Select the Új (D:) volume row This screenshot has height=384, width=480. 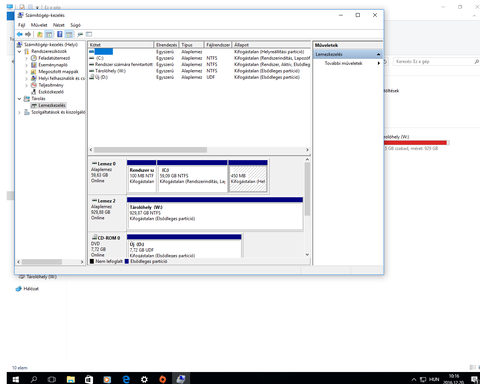(199, 77)
